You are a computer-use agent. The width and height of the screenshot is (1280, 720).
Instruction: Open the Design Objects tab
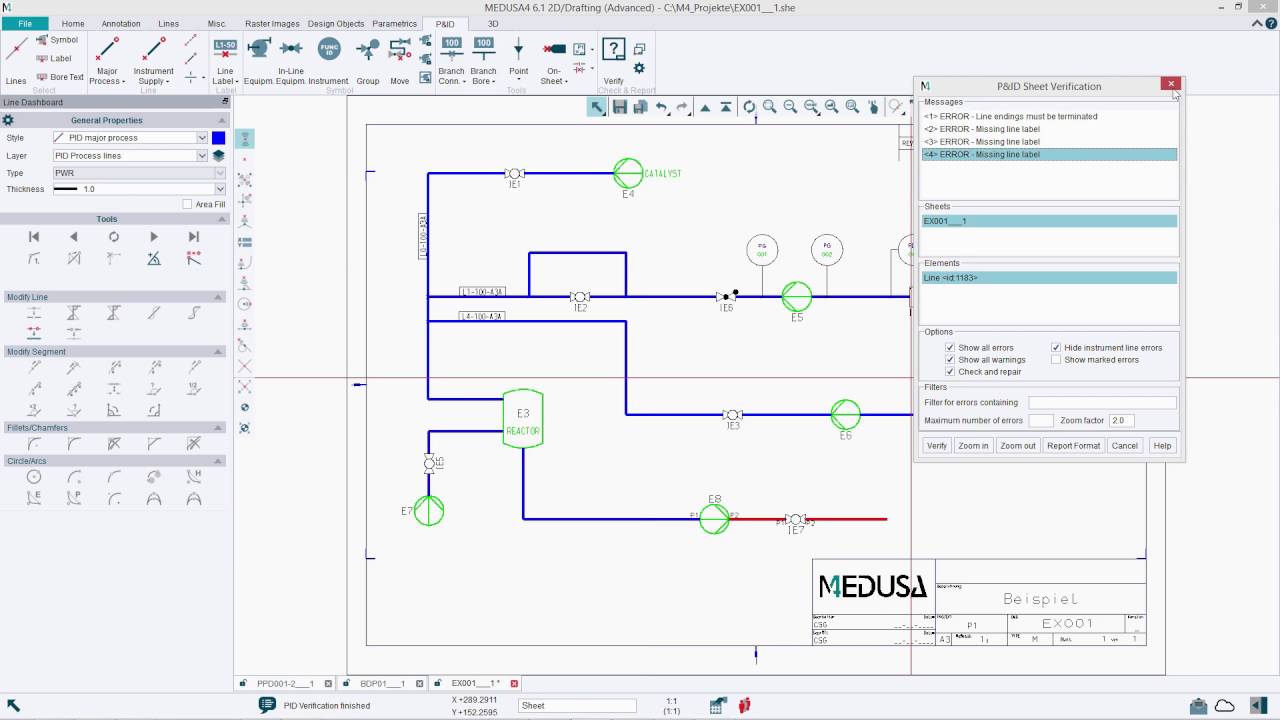coord(336,23)
